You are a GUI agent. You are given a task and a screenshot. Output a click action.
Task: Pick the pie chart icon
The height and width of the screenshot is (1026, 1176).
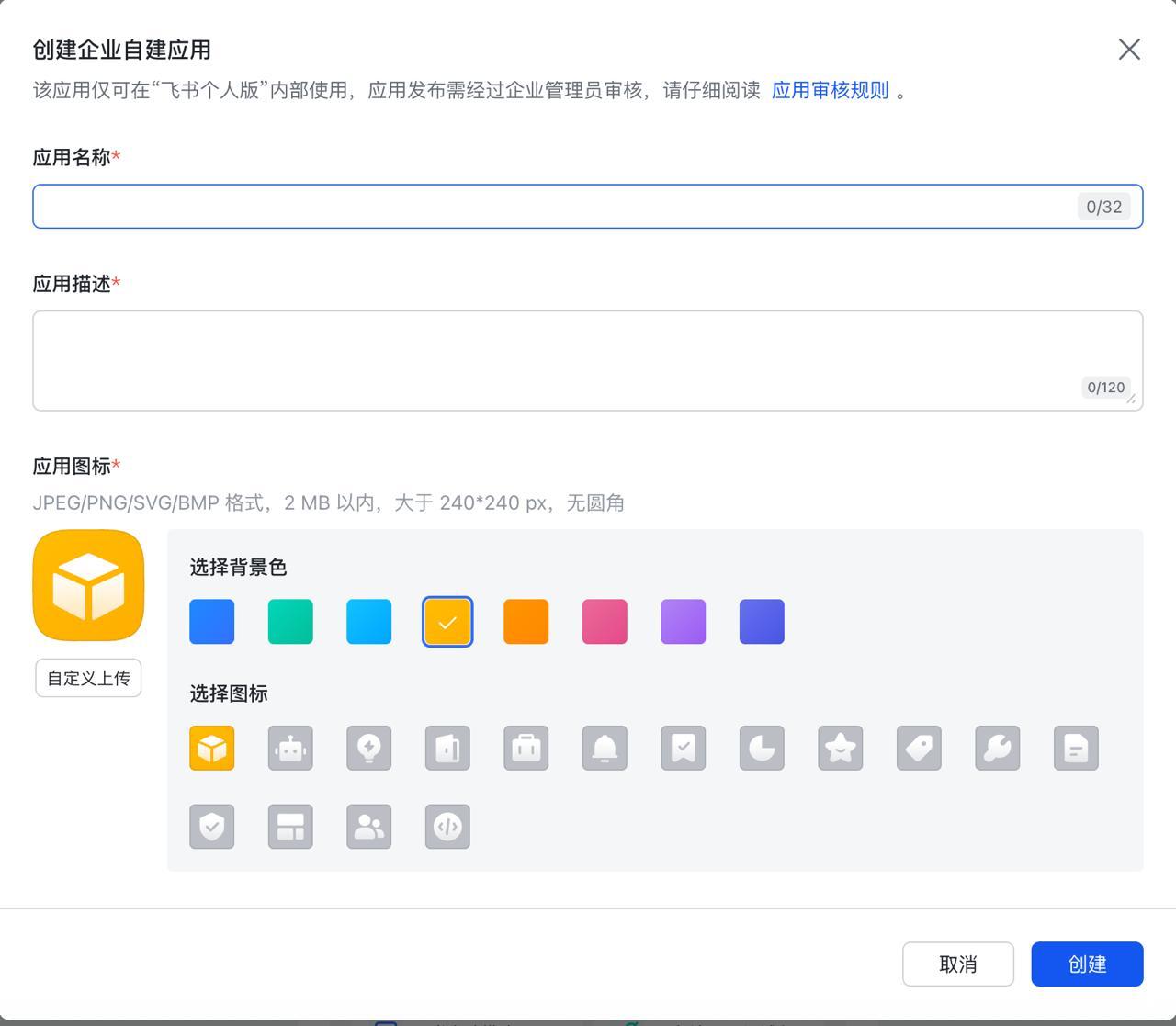[761, 749]
